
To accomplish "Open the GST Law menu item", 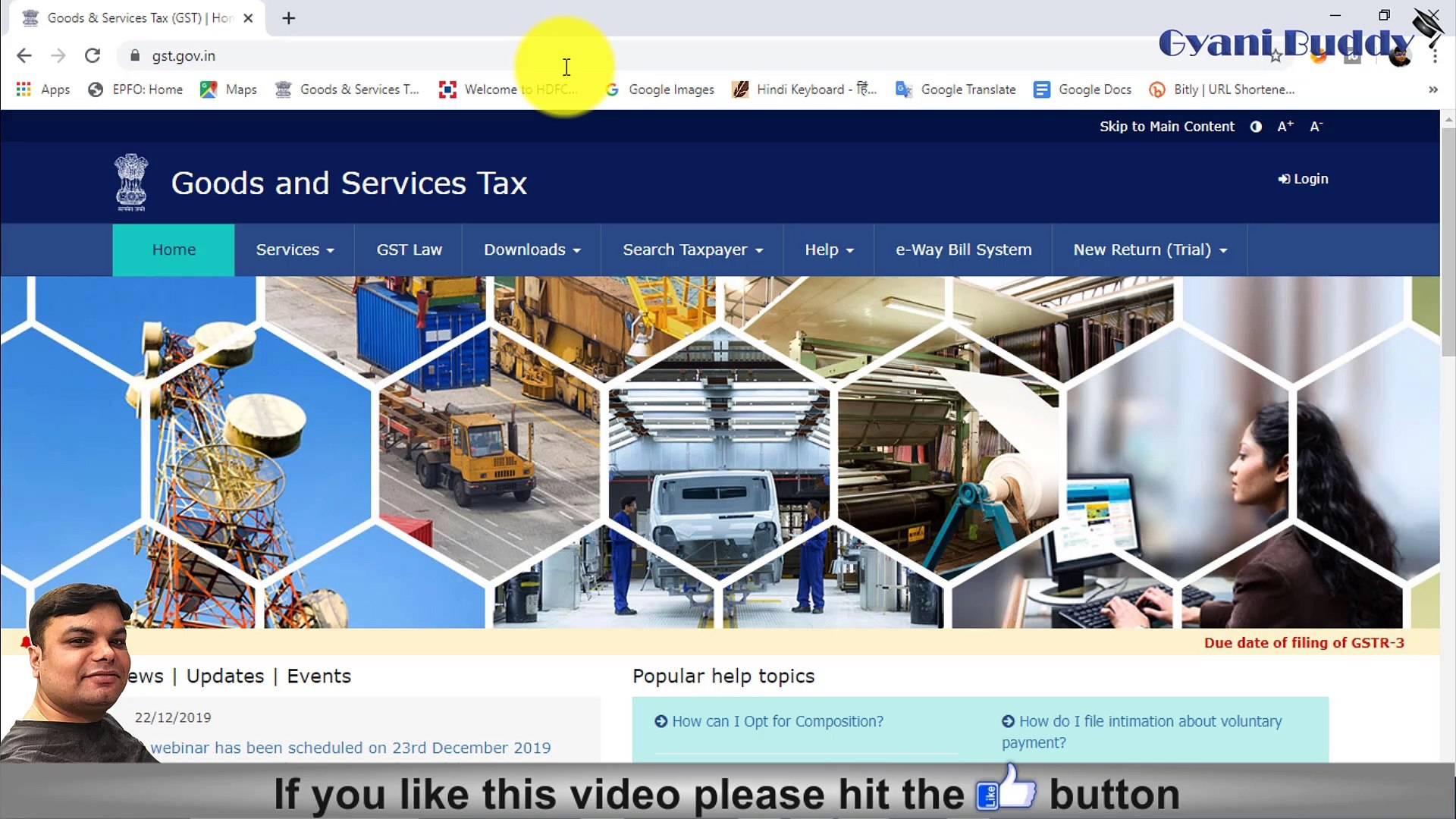I will click(x=408, y=249).
